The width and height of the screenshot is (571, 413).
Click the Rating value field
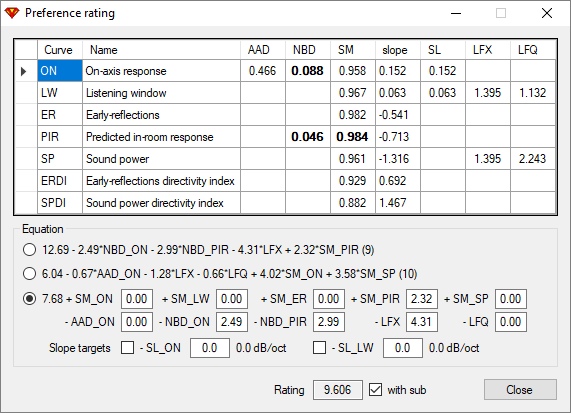[x=338, y=390]
